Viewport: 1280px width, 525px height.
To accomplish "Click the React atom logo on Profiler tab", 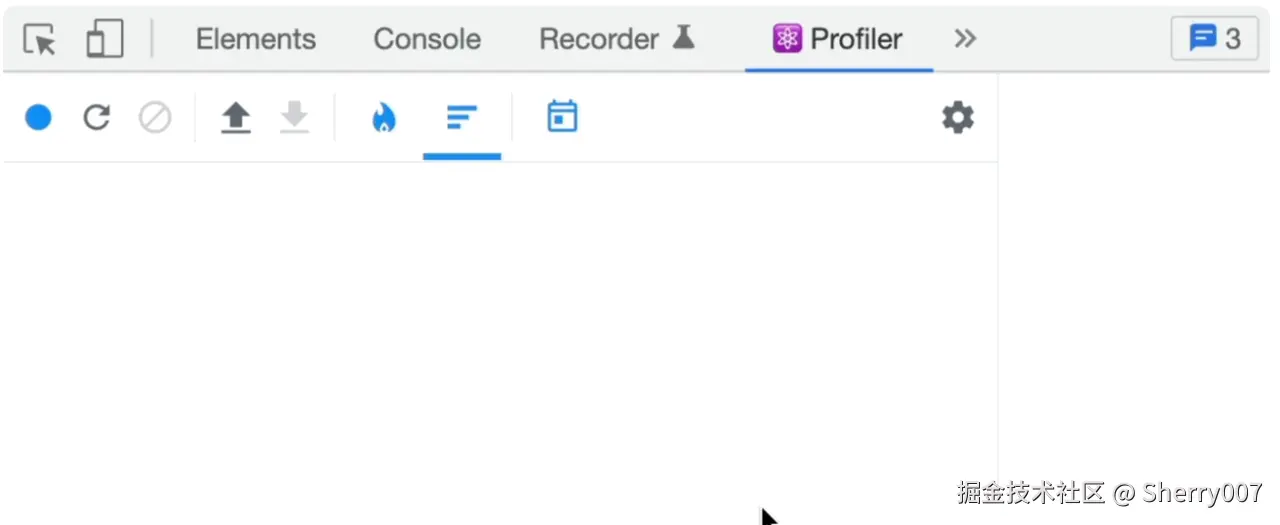I will pos(788,39).
